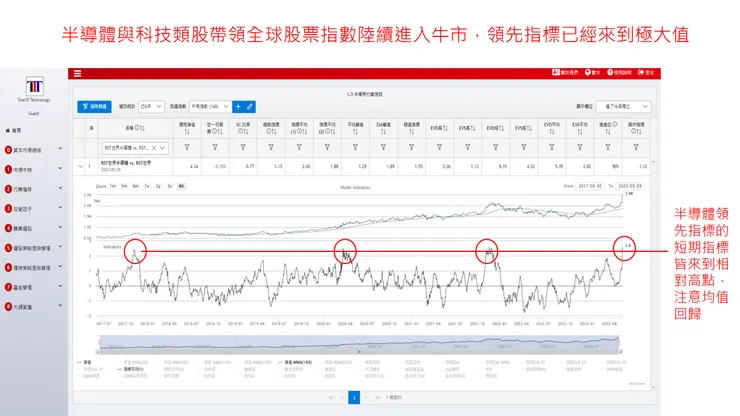Viewport: 740px width, 416px height.
Task: Click the blue pencil edit button
Action: coord(250,107)
